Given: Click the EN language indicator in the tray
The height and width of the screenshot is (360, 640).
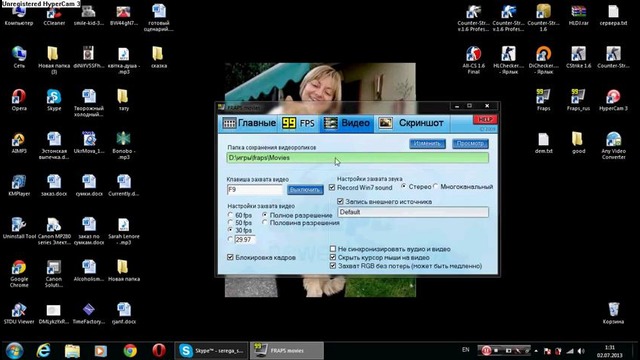Looking at the screenshot, I should coord(466,350).
